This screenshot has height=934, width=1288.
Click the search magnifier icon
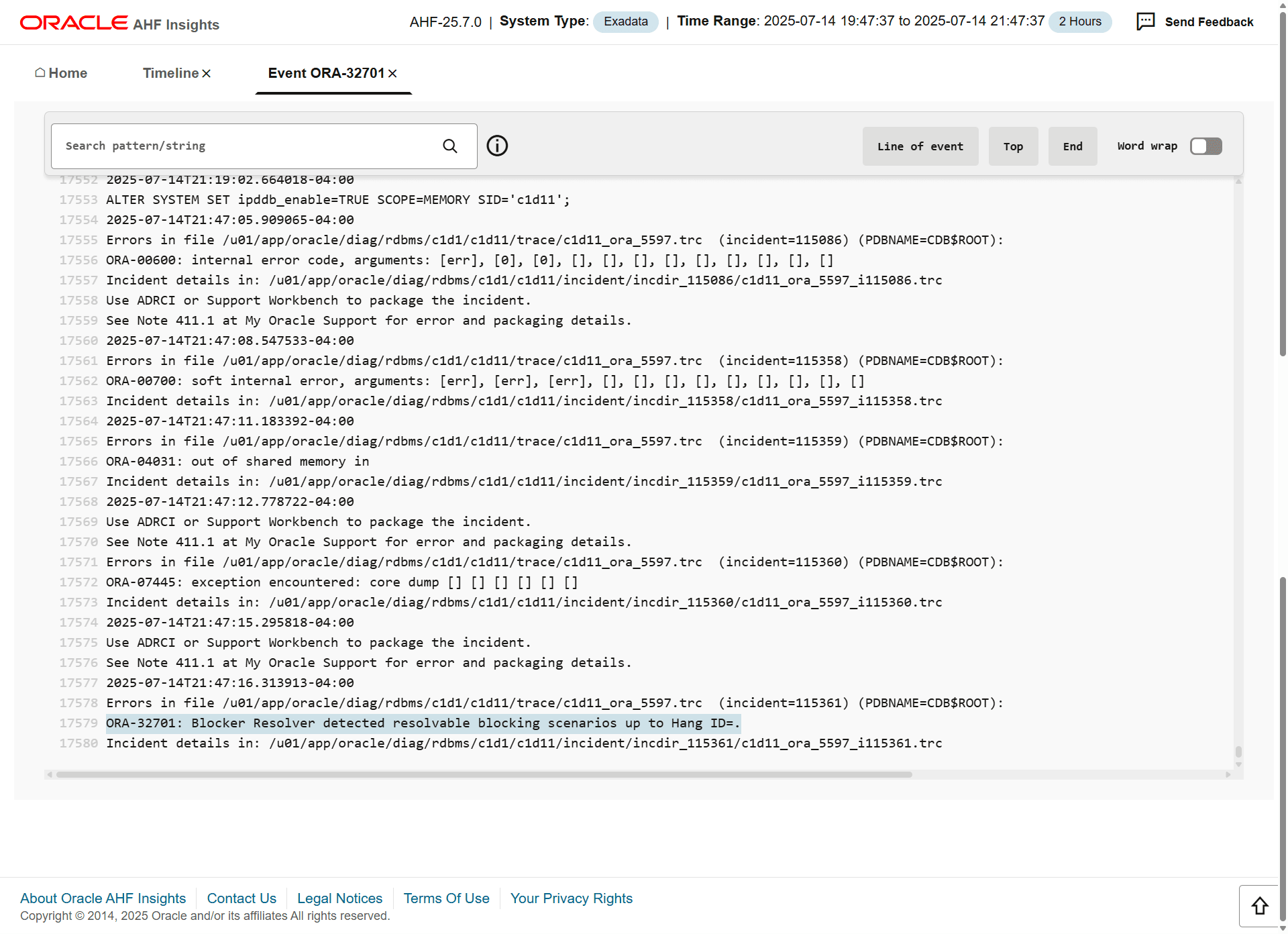[x=450, y=146]
